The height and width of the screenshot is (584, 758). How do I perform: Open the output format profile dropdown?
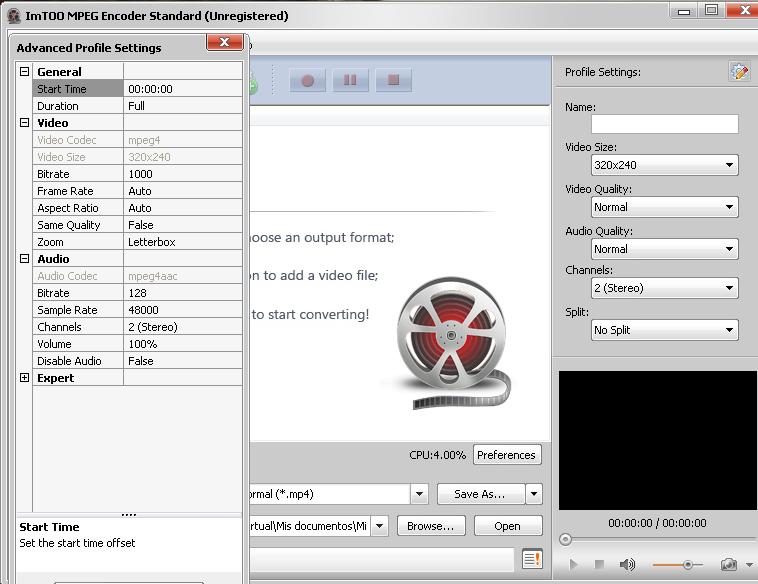tap(419, 494)
